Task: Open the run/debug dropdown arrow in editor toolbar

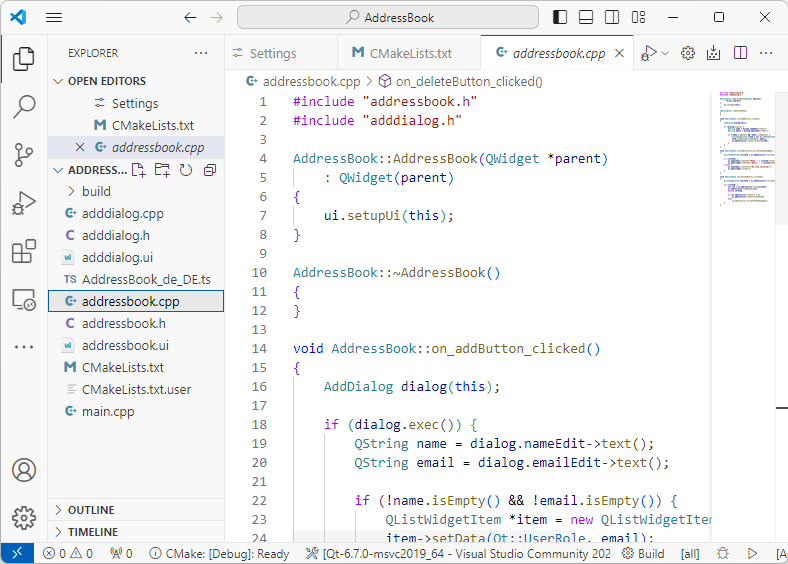Action: click(x=666, y=53)
